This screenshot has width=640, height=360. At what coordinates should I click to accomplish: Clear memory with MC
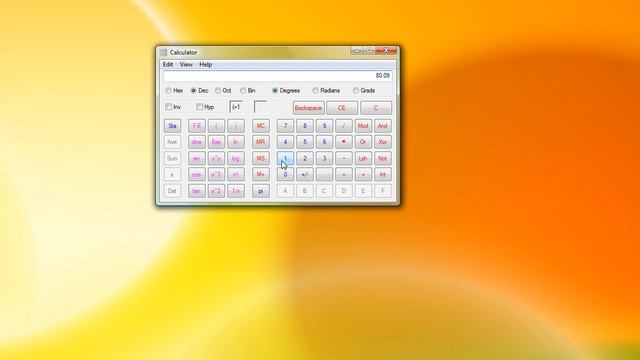pos(261,126)
